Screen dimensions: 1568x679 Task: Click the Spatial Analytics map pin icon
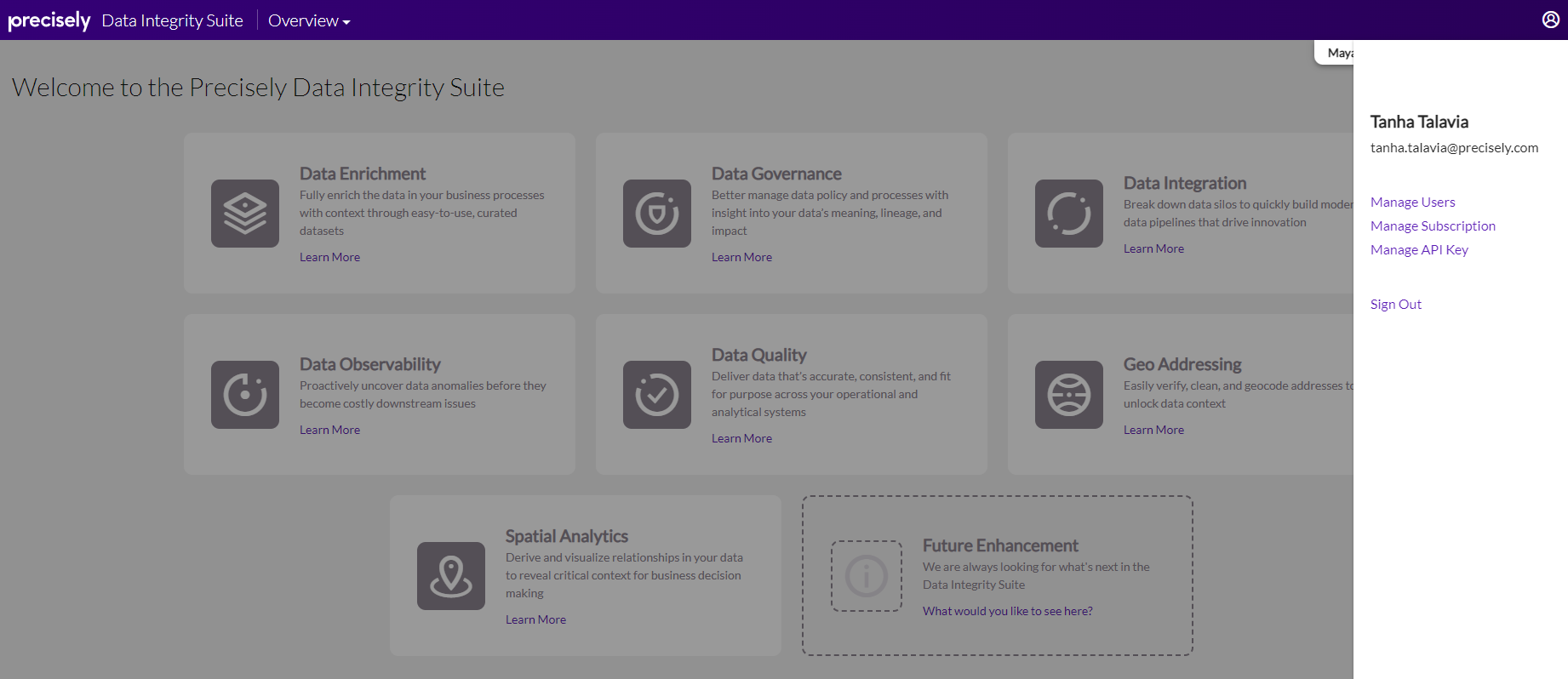coord(451,576)
